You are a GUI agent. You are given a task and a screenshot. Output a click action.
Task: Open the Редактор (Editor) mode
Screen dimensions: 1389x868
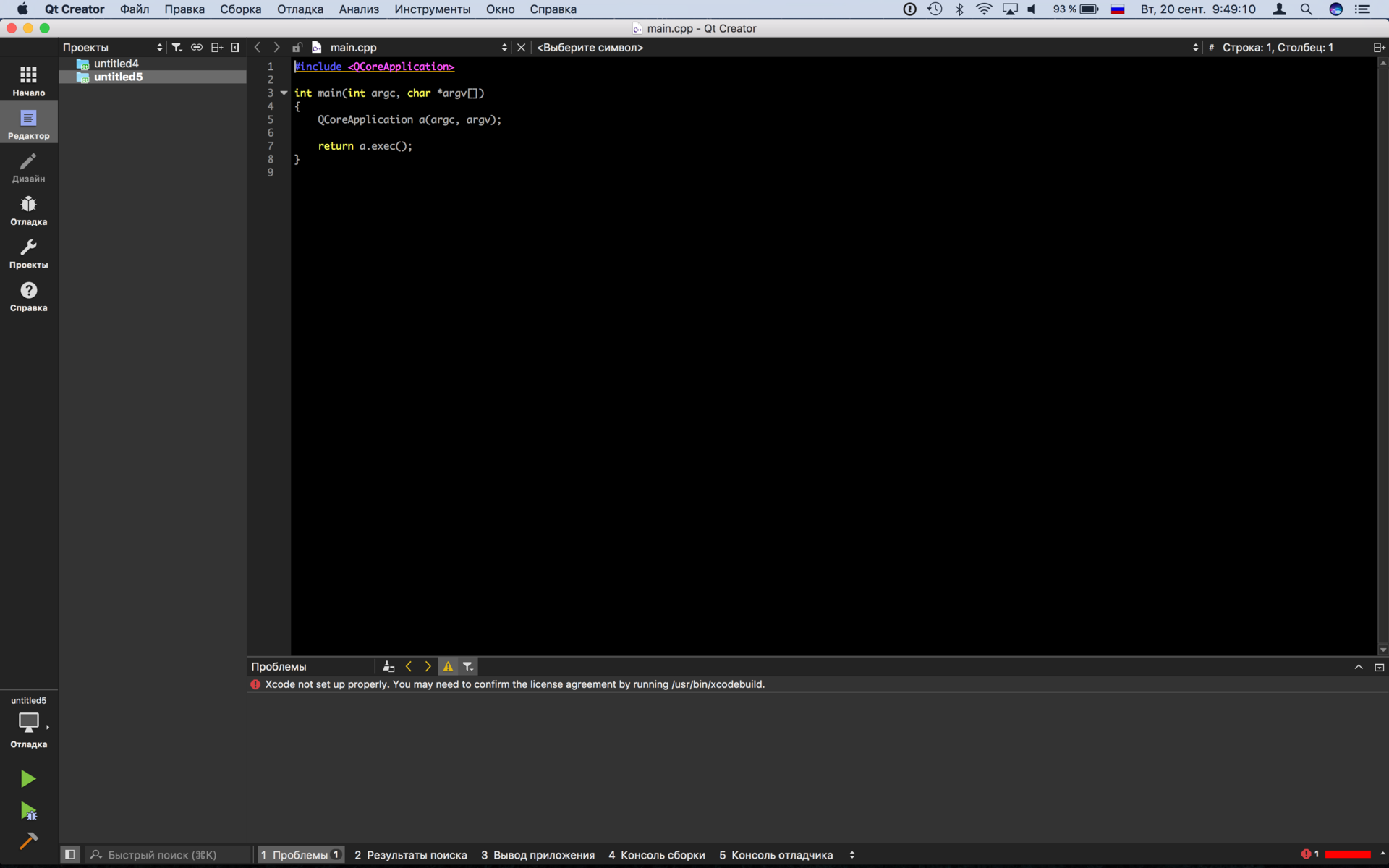28,124
